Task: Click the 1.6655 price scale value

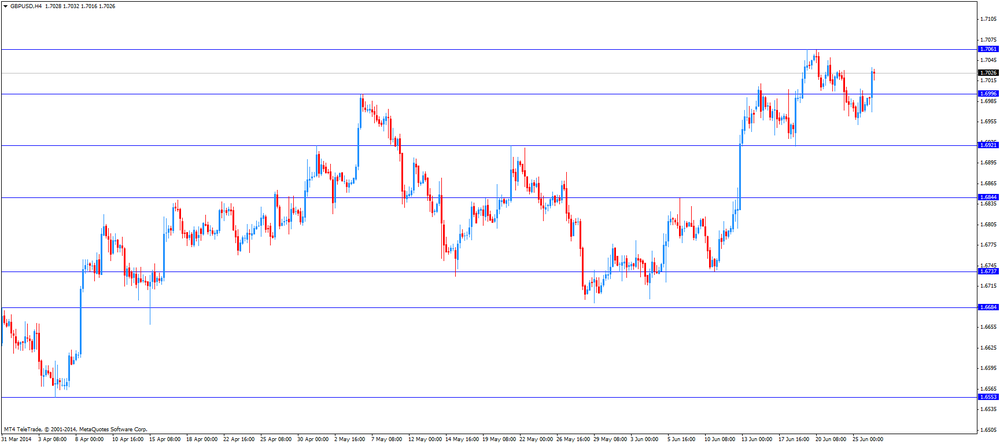Action: [x=988, y=327]
